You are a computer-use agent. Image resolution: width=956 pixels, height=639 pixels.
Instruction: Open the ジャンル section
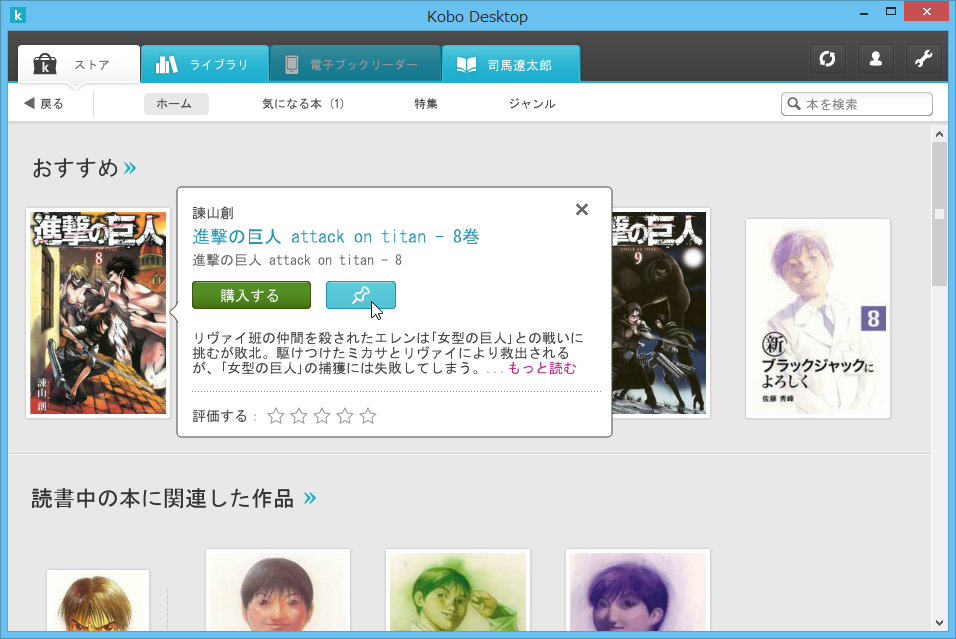coord(532,104)
